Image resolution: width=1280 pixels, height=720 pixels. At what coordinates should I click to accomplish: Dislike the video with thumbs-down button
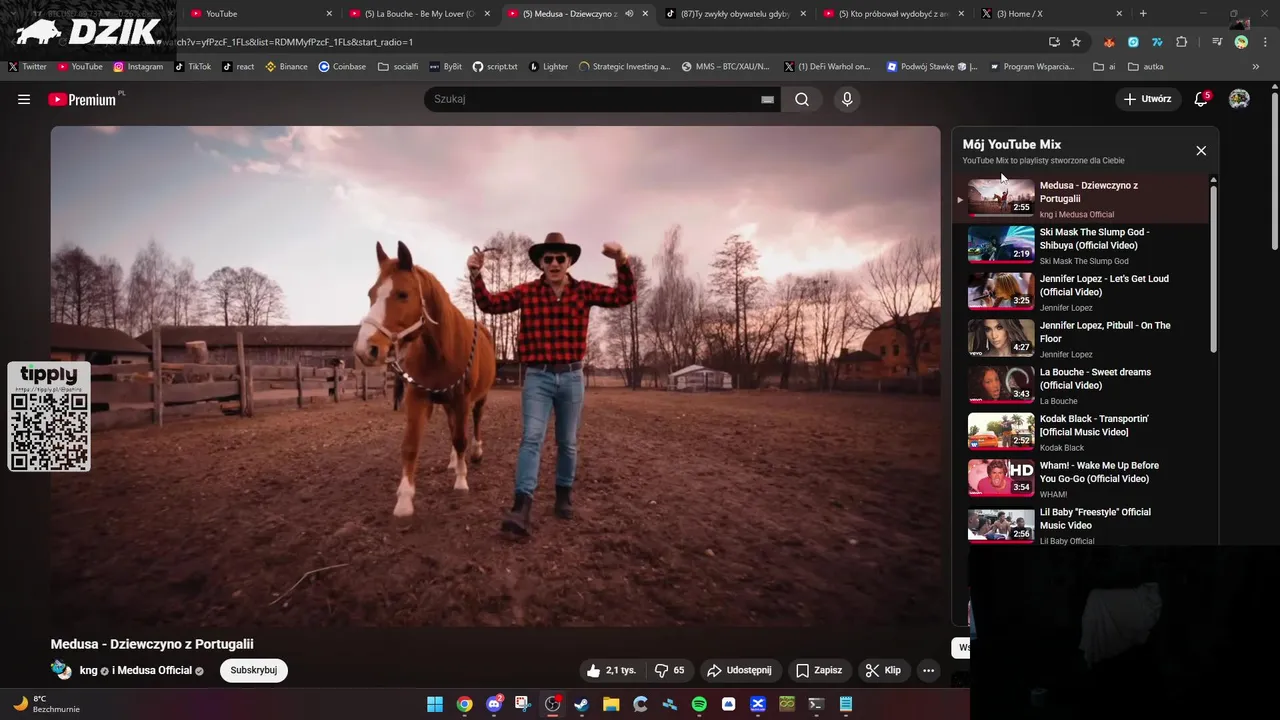click(669, 670)
